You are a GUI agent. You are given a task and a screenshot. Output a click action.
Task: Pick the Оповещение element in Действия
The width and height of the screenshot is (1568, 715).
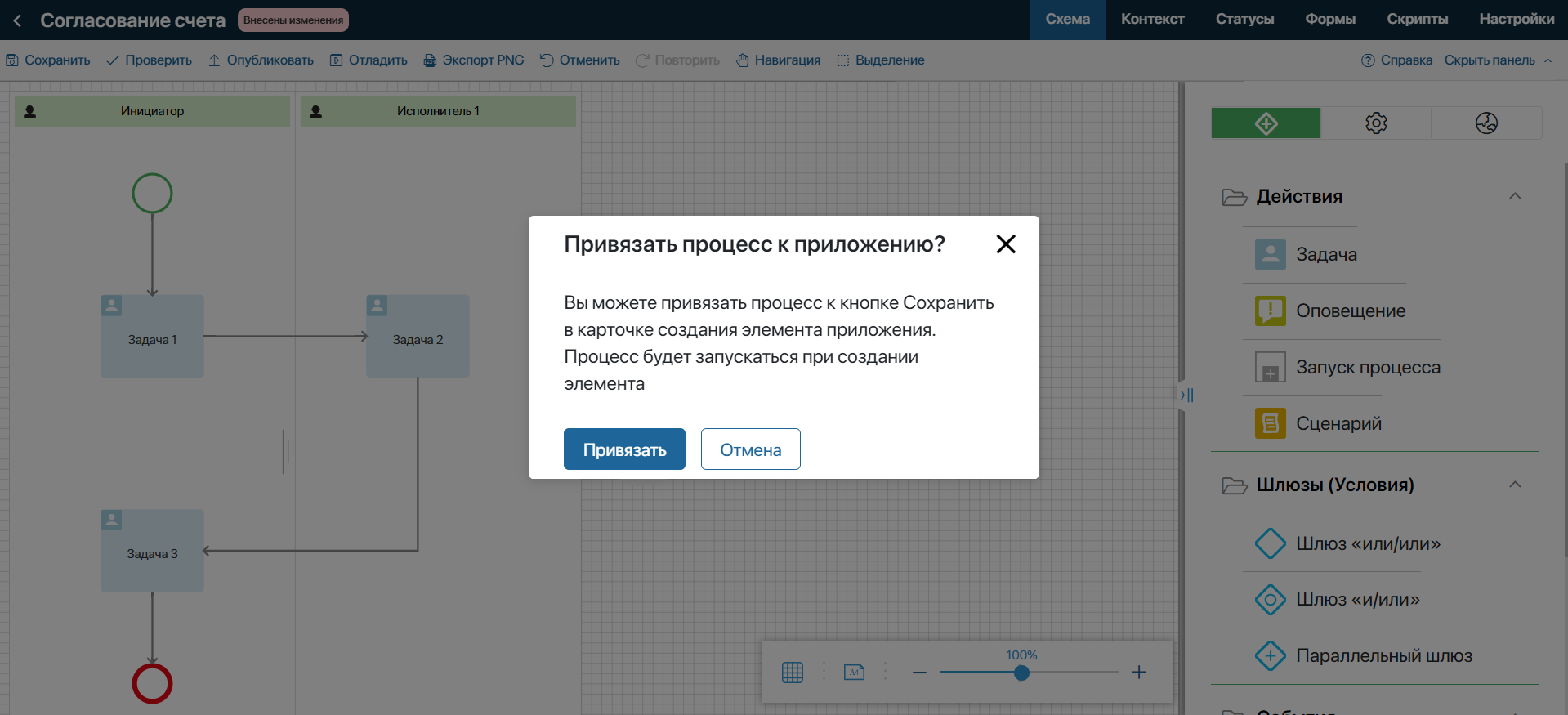1330,311
